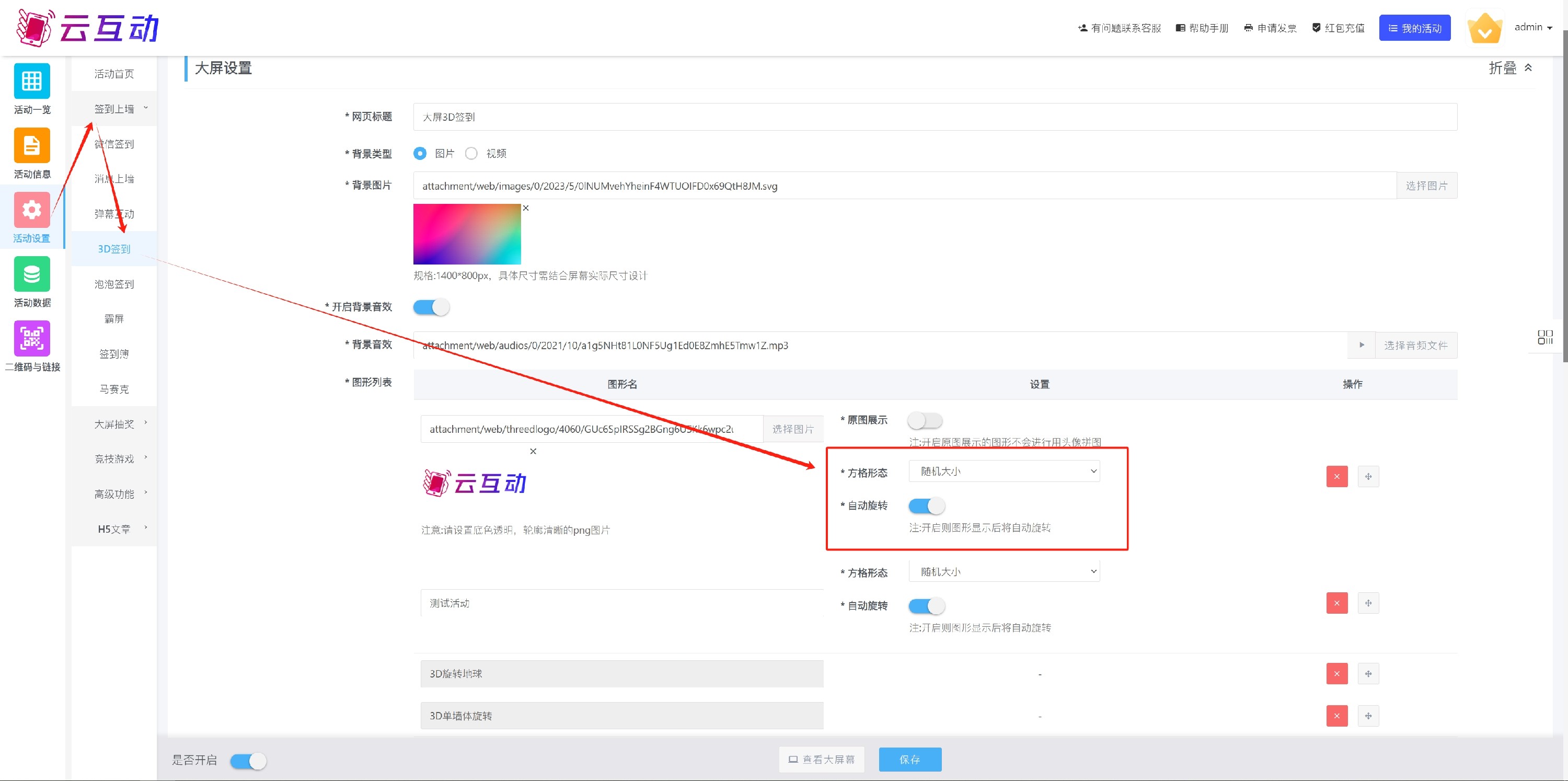Select 视频 background type
Viewport: 1568px width, 781px height.
[x=471, y=153]
